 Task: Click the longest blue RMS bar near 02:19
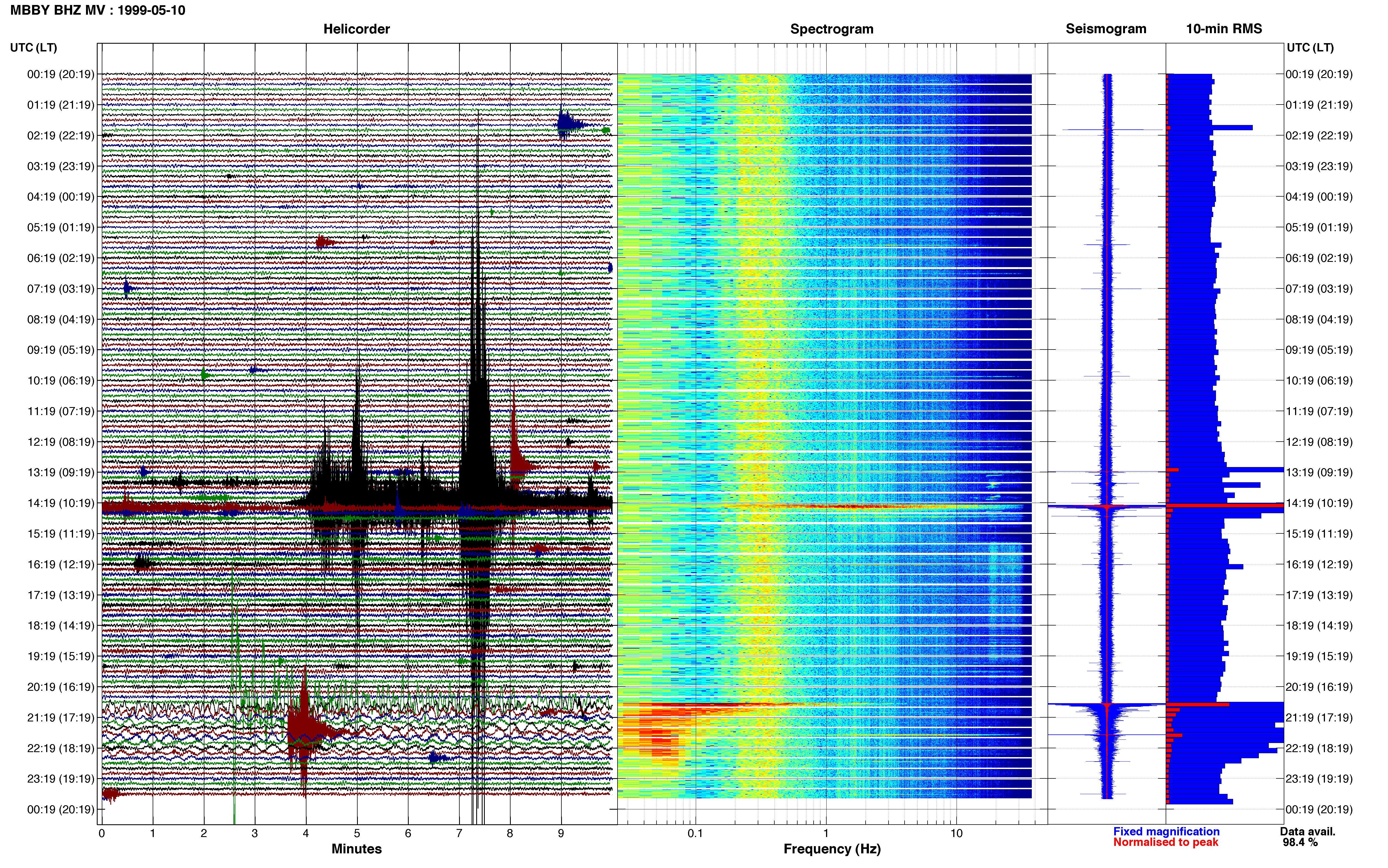click(x=1209, y=127)
